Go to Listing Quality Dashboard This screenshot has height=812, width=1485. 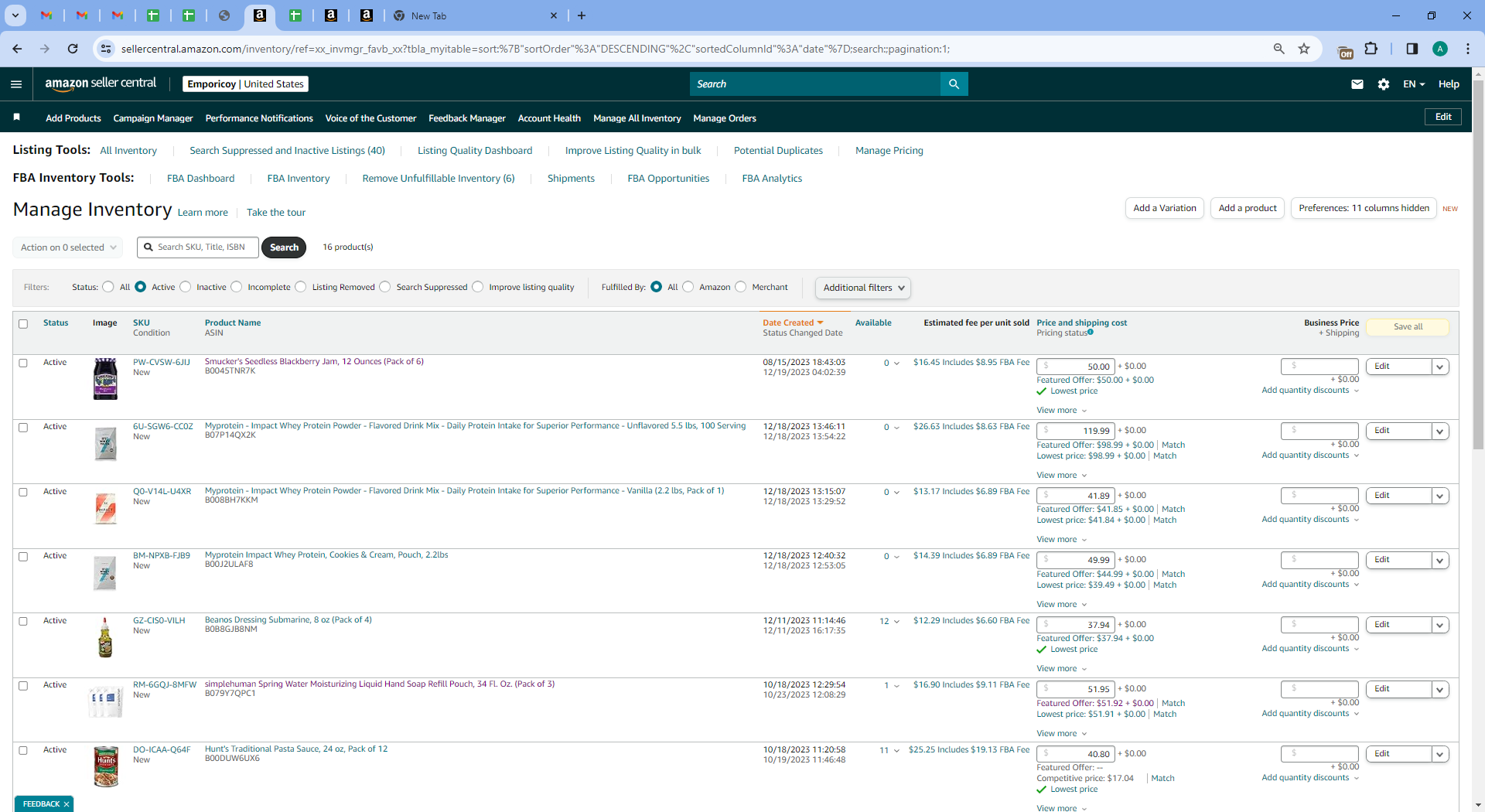coord(475,151)
